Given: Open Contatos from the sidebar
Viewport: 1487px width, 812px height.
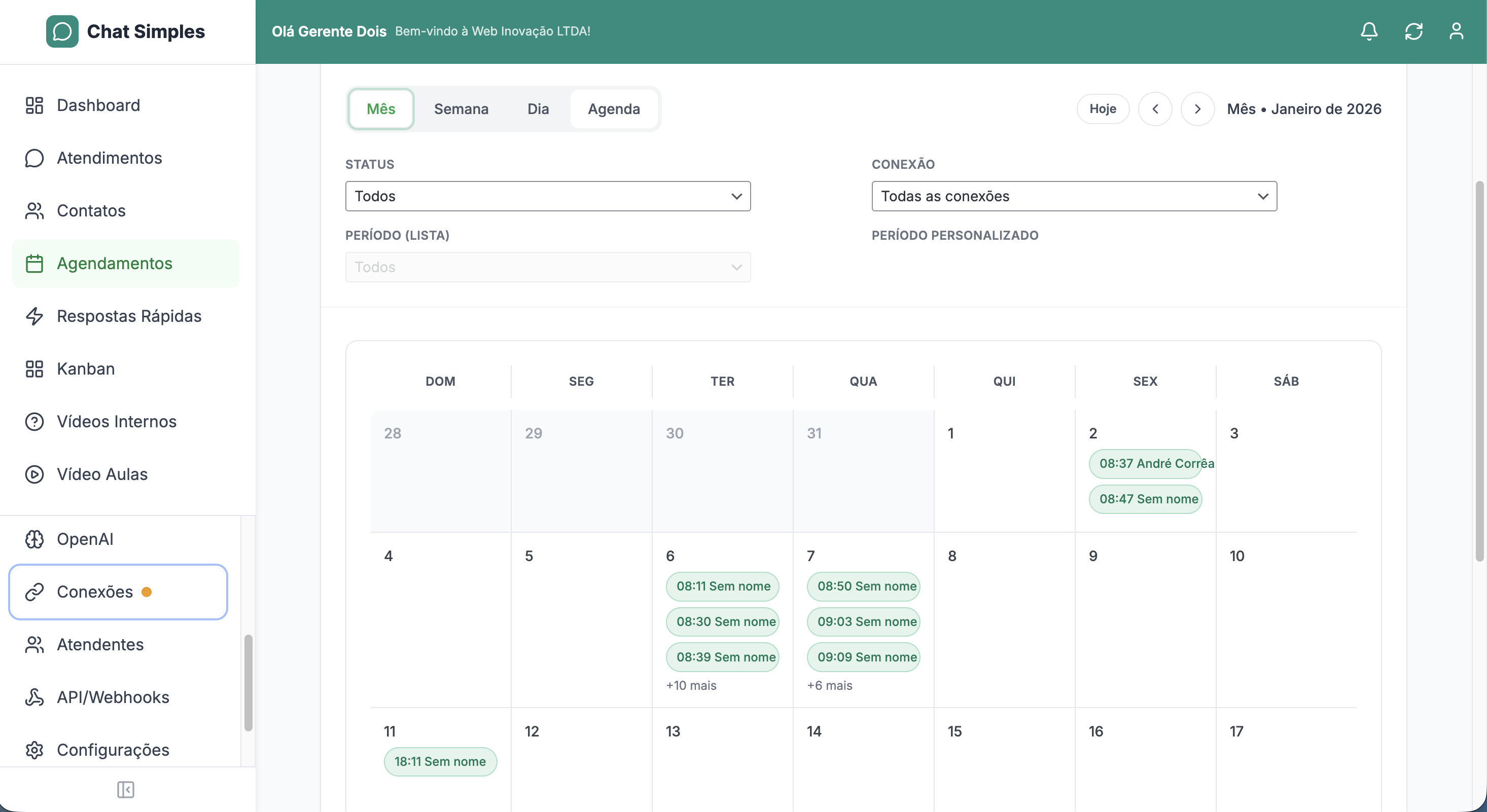Looking at the screenshot, I should 91,211.
